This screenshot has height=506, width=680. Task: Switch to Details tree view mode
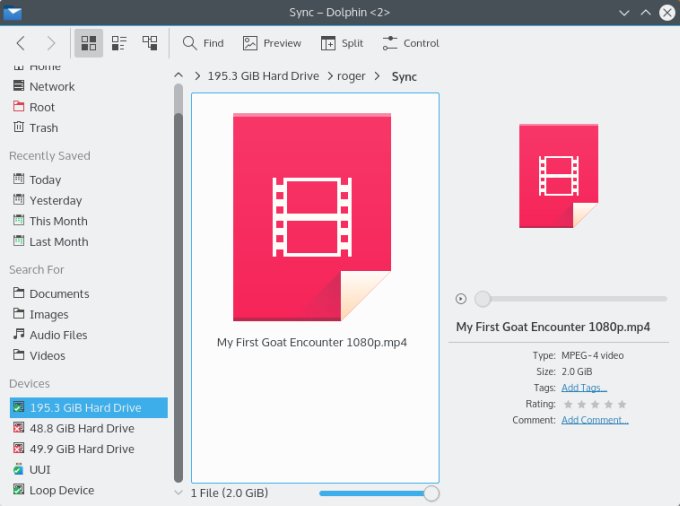(150, 43)
